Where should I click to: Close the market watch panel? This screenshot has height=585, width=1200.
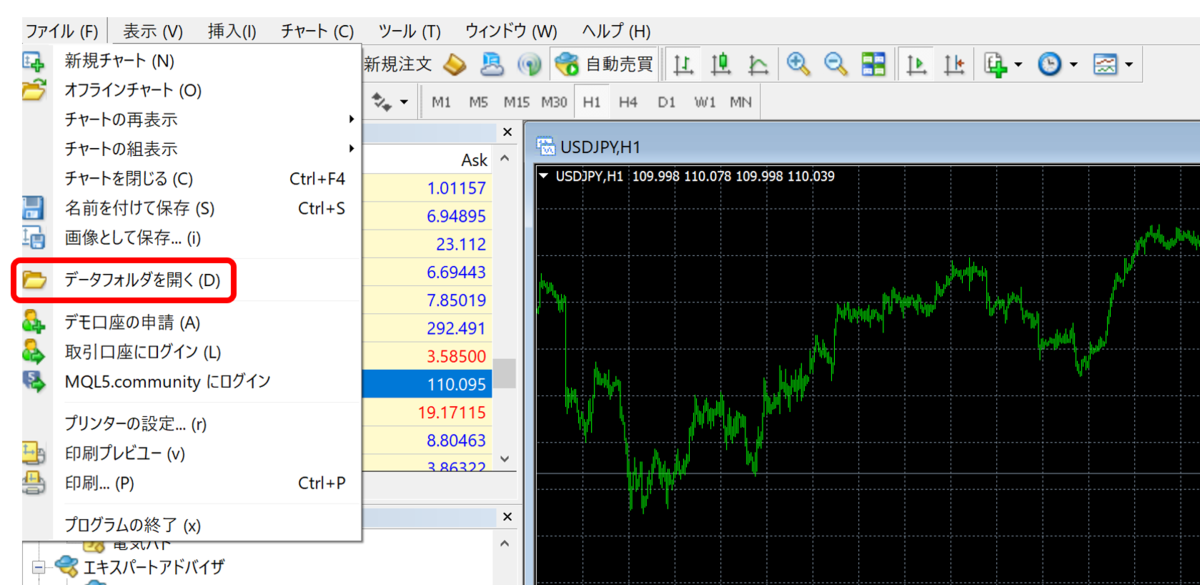tap(507, 132)
